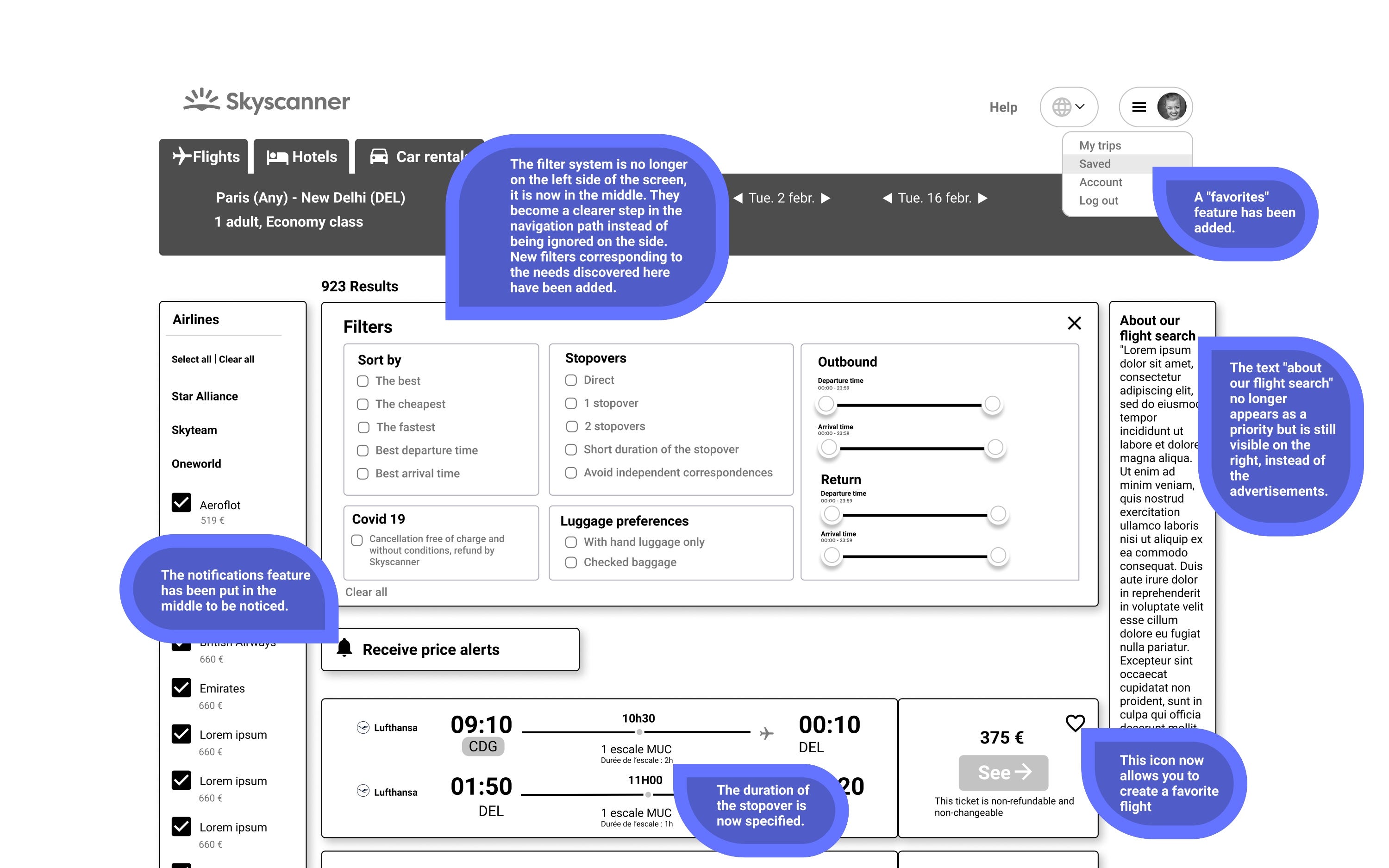Open the Car rental tab
Viewport: 1389px width, 868px height.
(419, 157)
